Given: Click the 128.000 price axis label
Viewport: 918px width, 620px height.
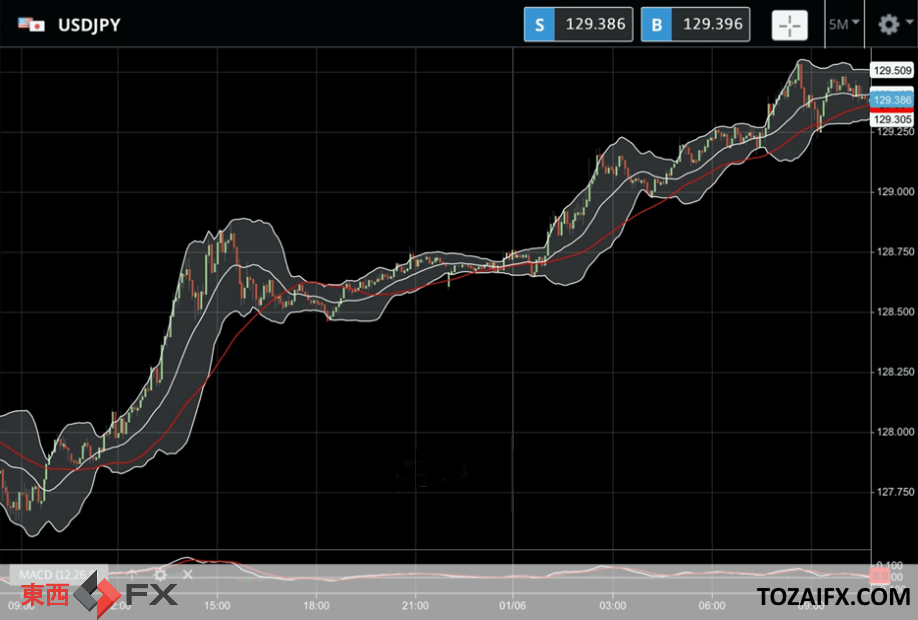Looking at the screenshot, I should [895, 432].
